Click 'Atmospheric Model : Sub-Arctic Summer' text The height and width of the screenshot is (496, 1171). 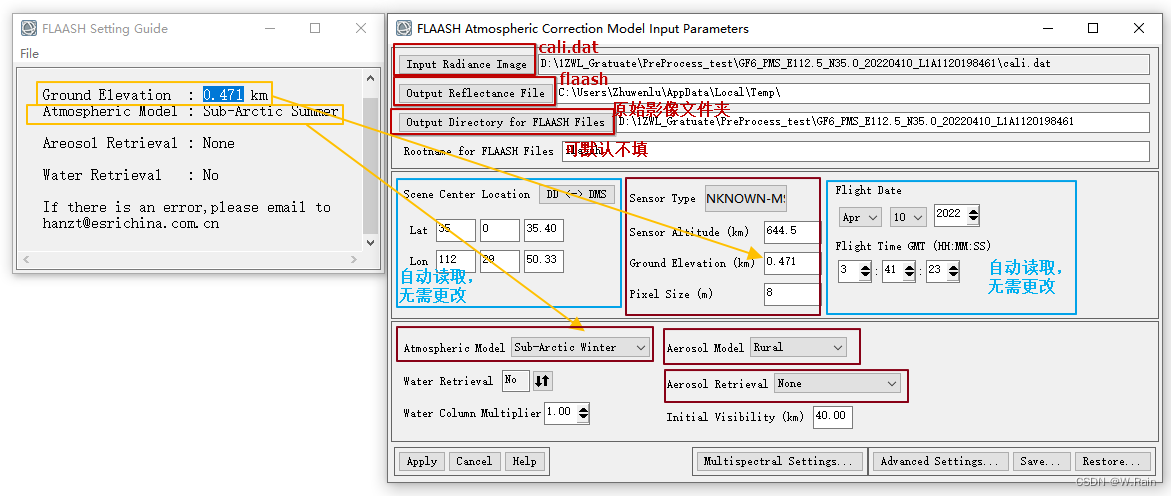coord(190,111)
